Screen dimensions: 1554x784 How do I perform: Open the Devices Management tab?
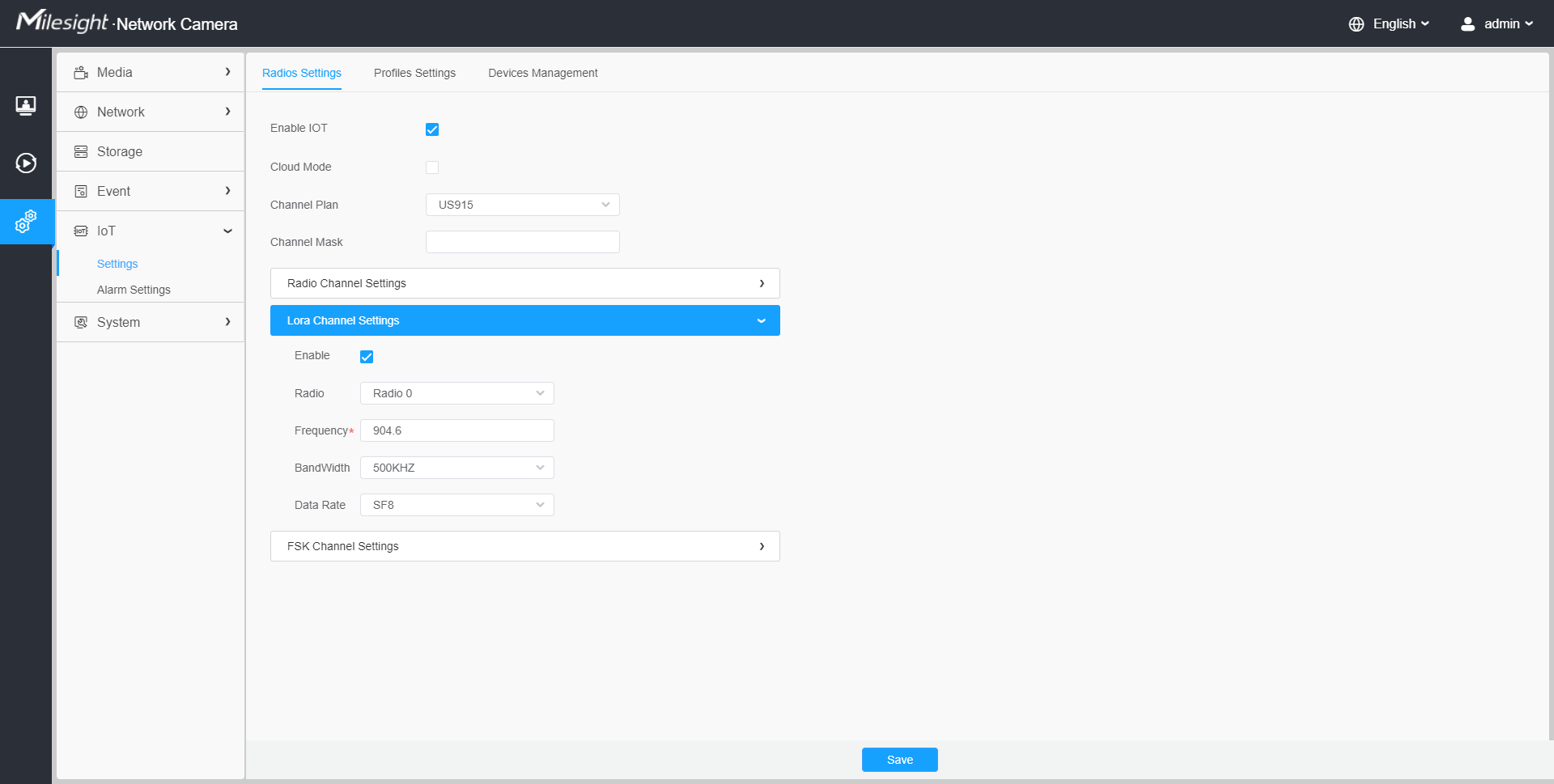[x=542, y=73]
